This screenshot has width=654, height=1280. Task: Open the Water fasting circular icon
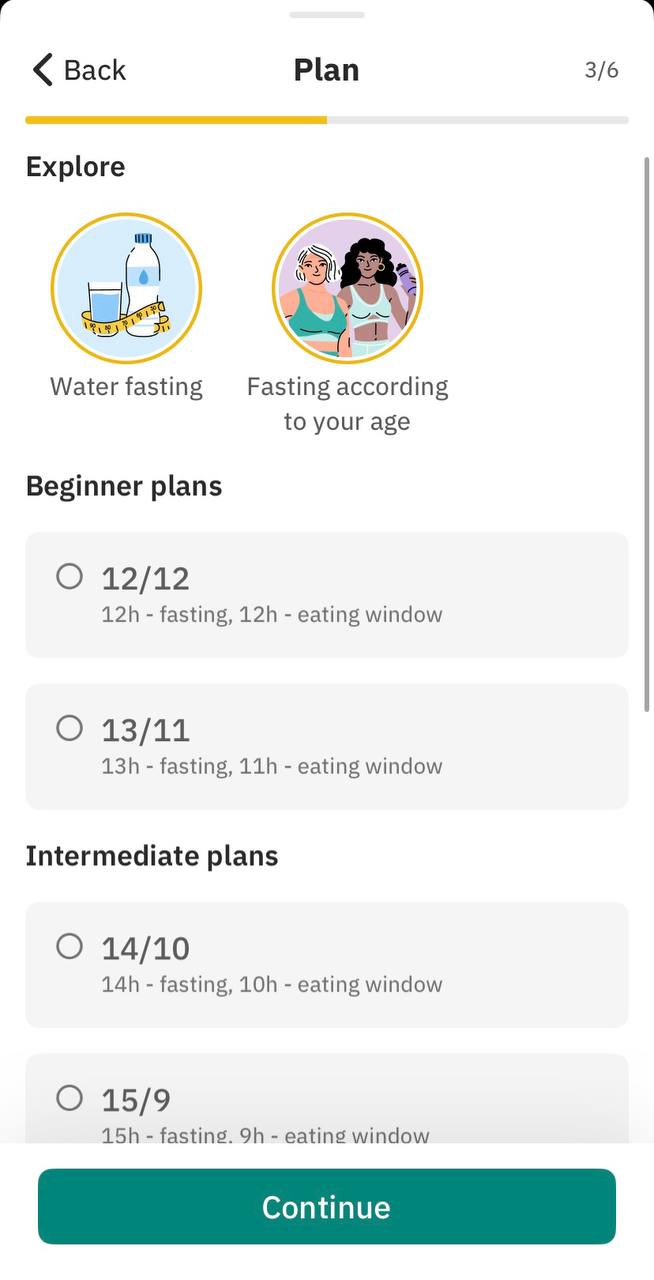[x=127, y=288]
